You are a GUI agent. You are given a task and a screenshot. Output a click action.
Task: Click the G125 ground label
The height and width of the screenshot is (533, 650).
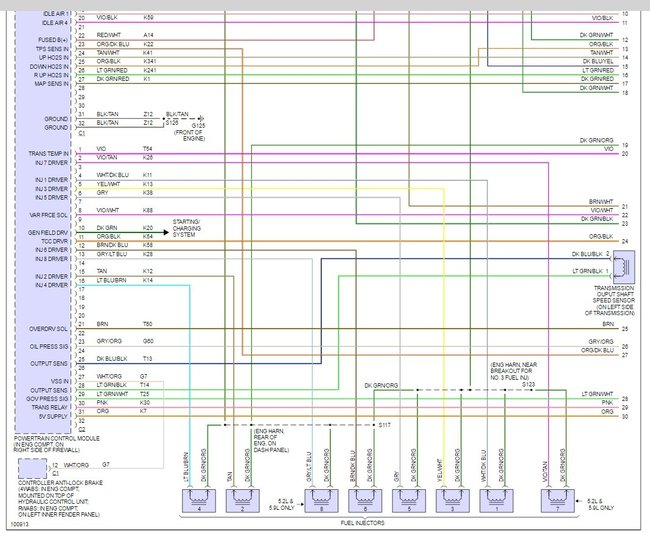(x=198, y=126)
